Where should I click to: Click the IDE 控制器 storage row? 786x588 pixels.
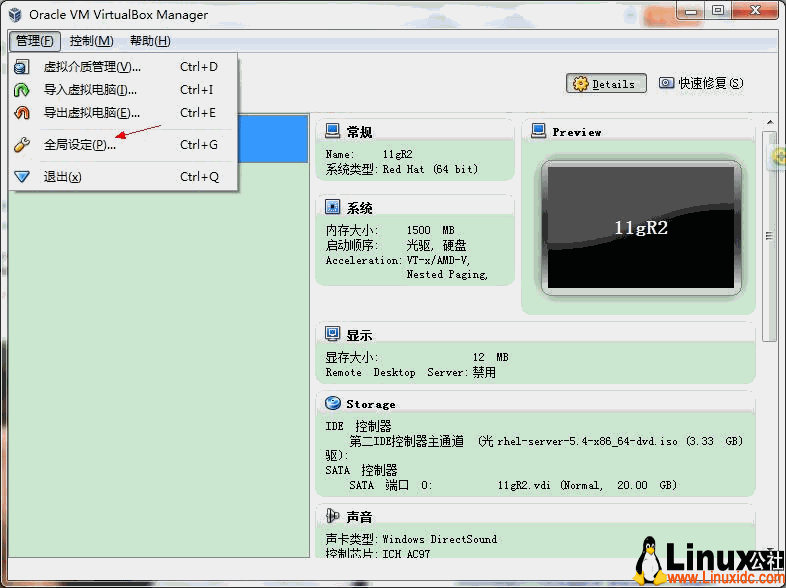pos(358,427)
